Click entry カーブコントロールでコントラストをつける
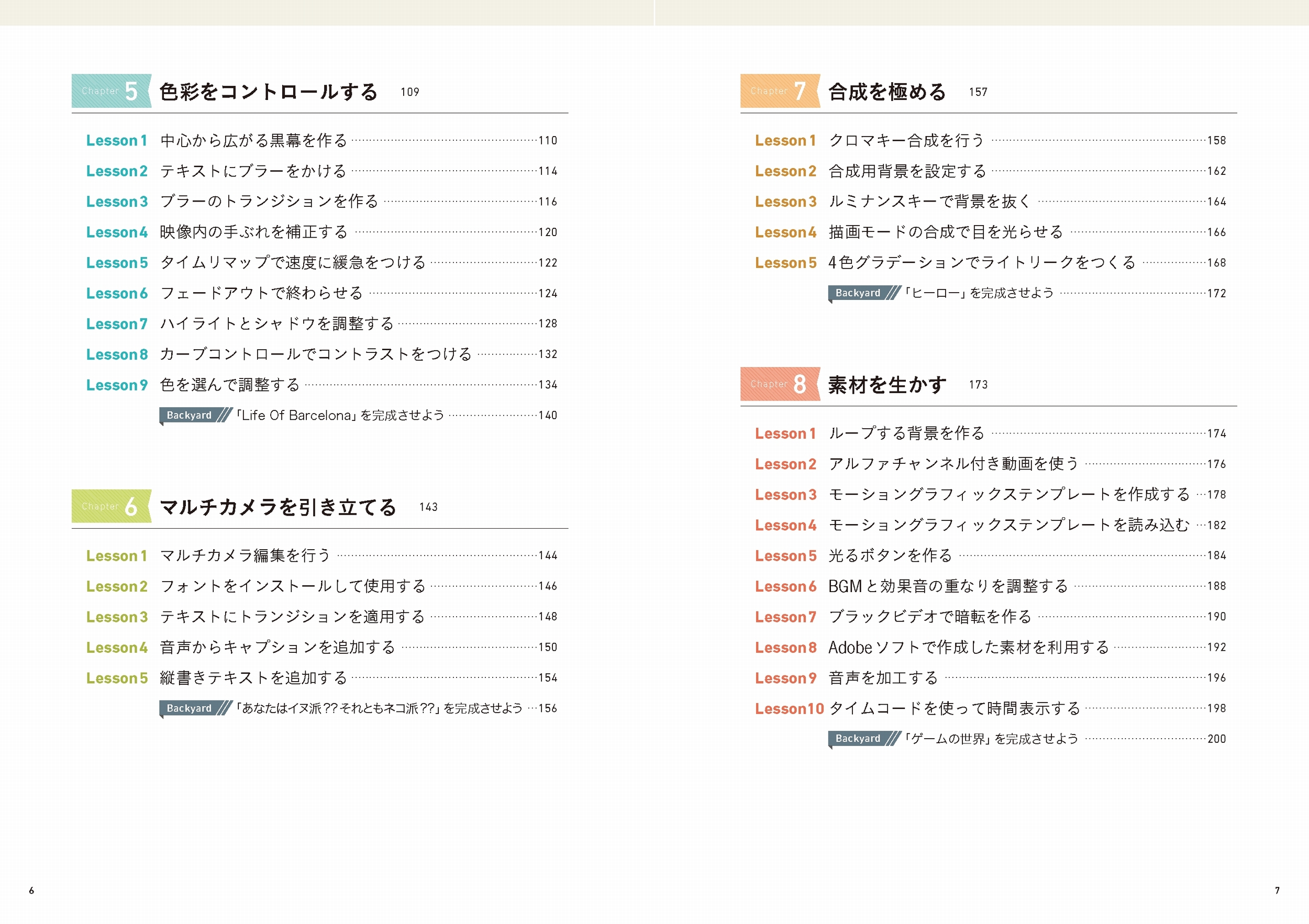This screenshot has height=924, width=1309. [316, 354]
